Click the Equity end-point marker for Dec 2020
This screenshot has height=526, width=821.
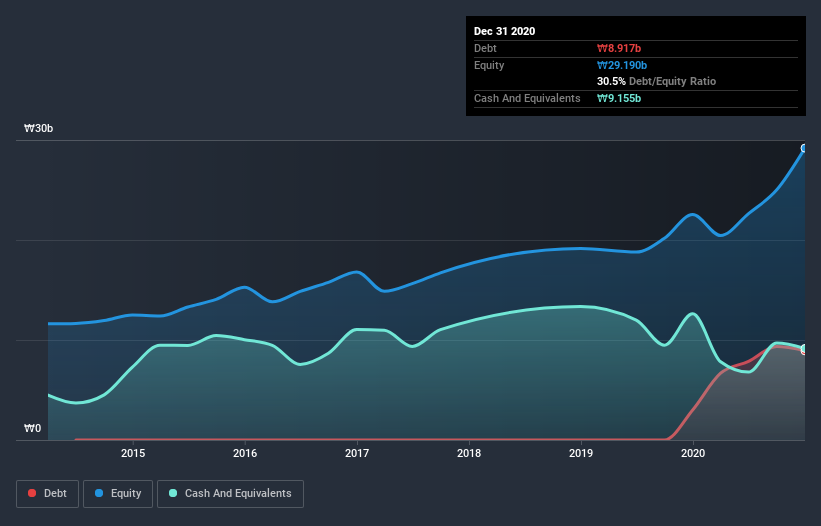804,149
